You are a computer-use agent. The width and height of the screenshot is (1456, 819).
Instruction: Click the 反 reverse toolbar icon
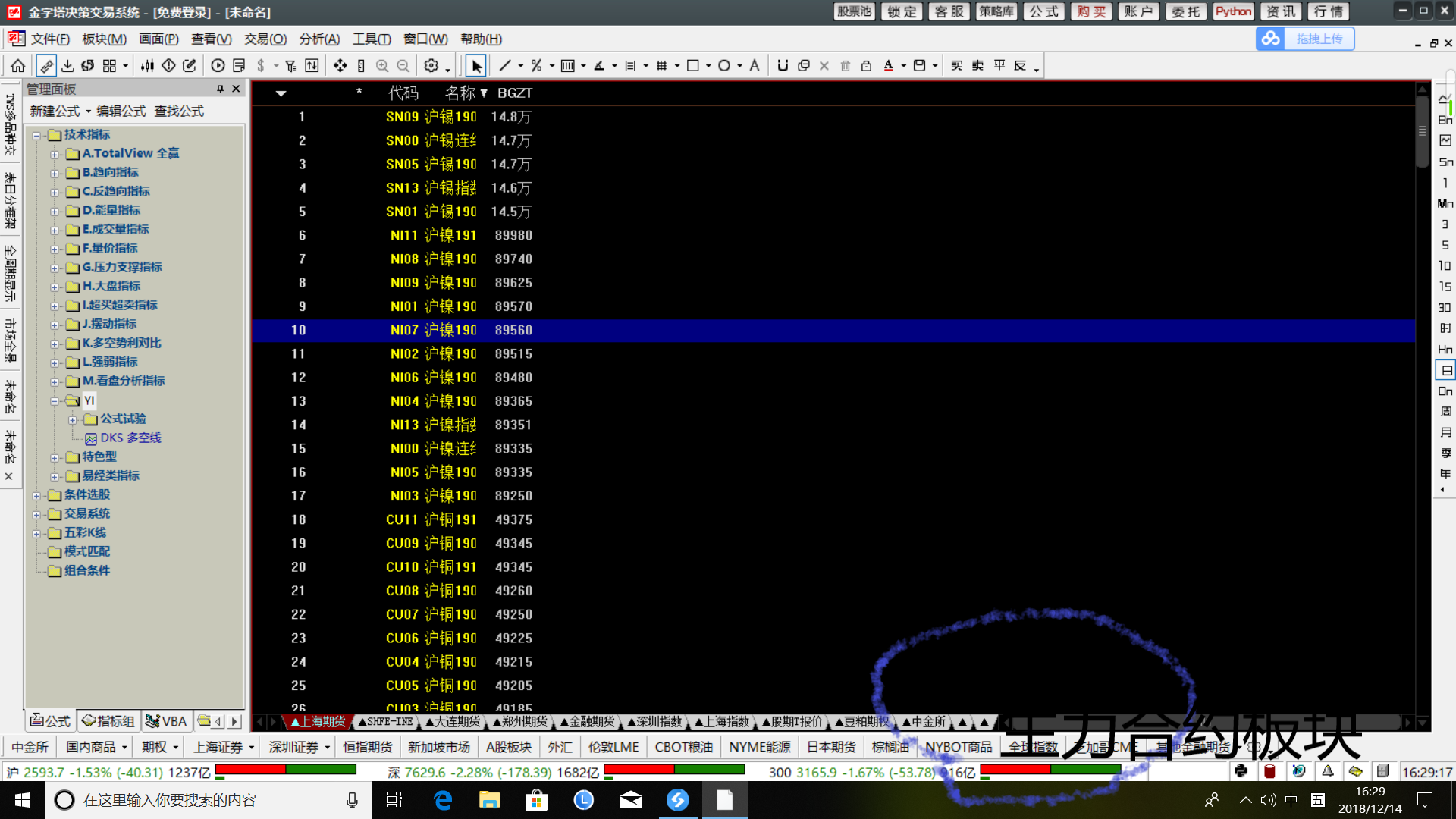coord(1021,66)
